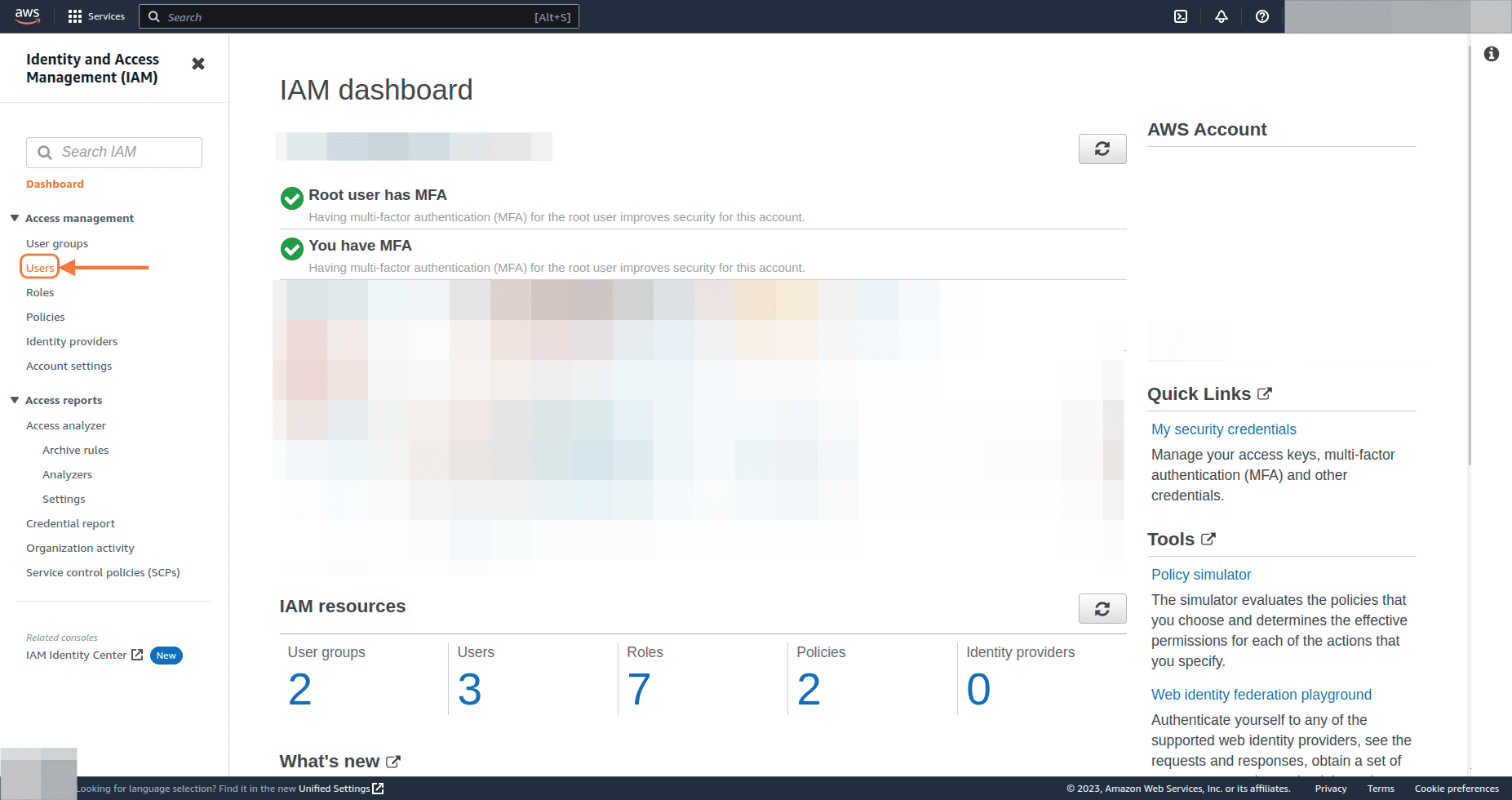Image resolution: width=1512 pixels, height=800 pixels.
Task: Click the New badge
Action: click(x=166, y=656)
